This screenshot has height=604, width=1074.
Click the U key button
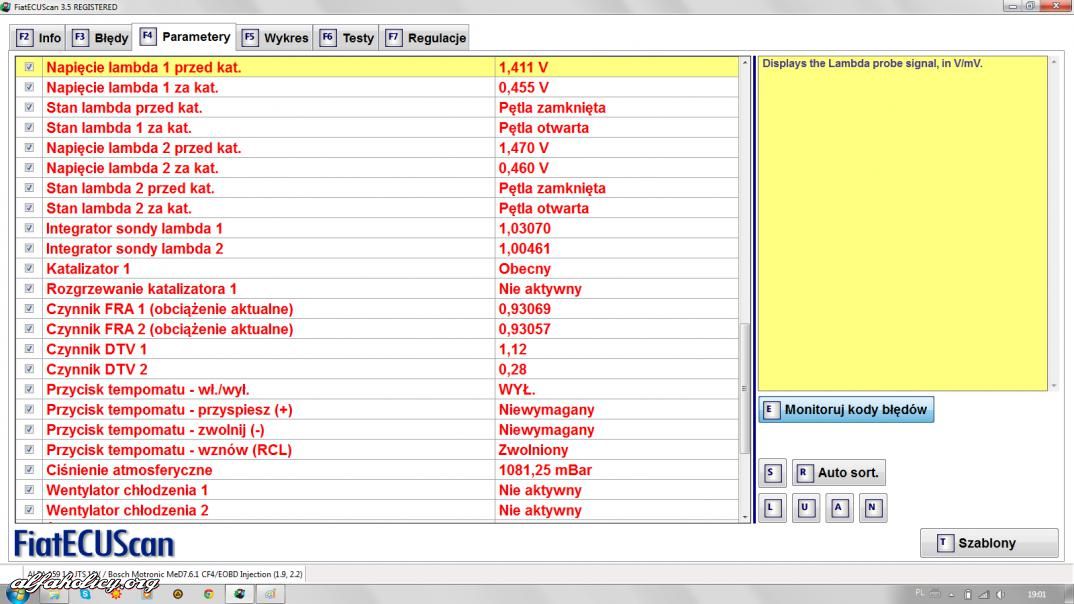[805, 508]
